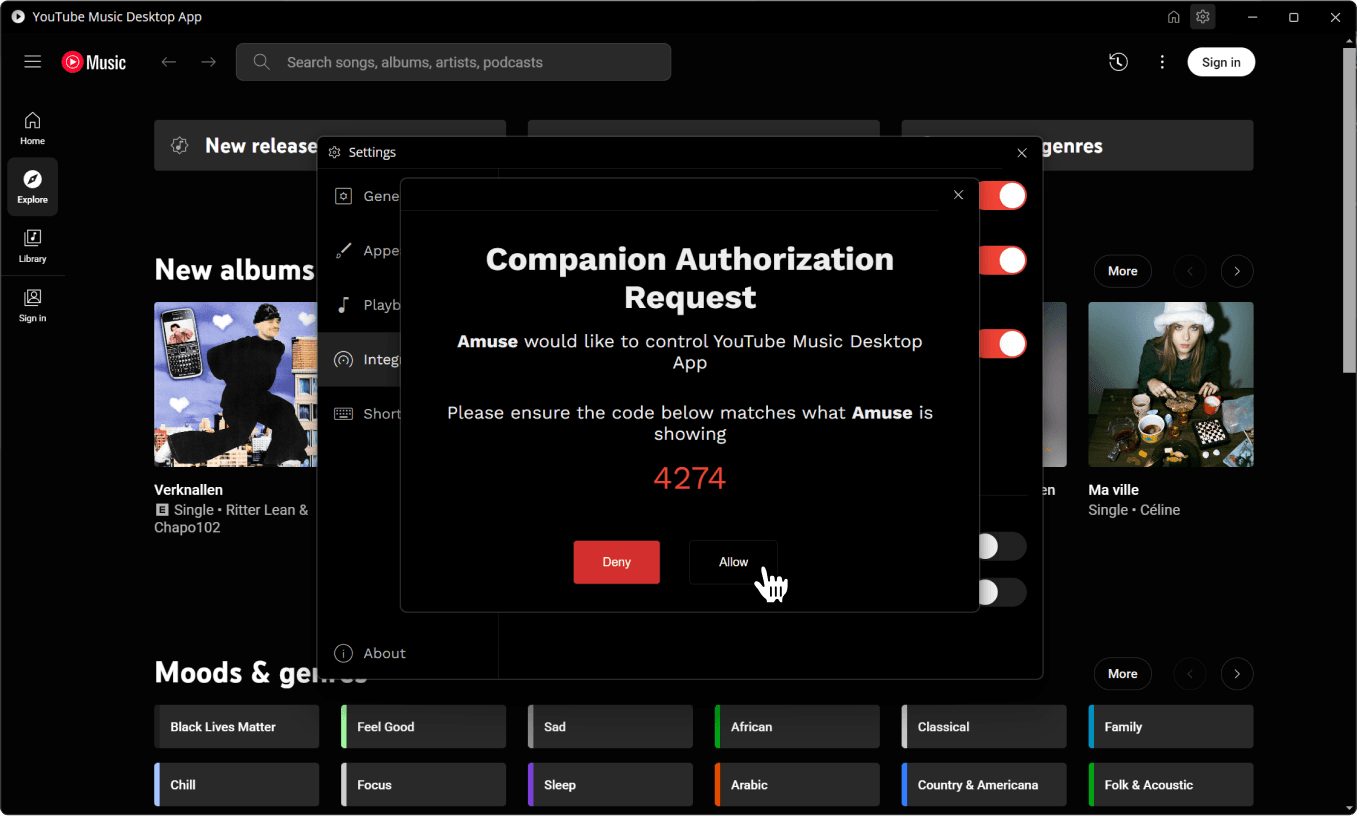1357x816 pixels.
Task: Show next Moods & genres with right chevron
Action: pos(1237,674)
